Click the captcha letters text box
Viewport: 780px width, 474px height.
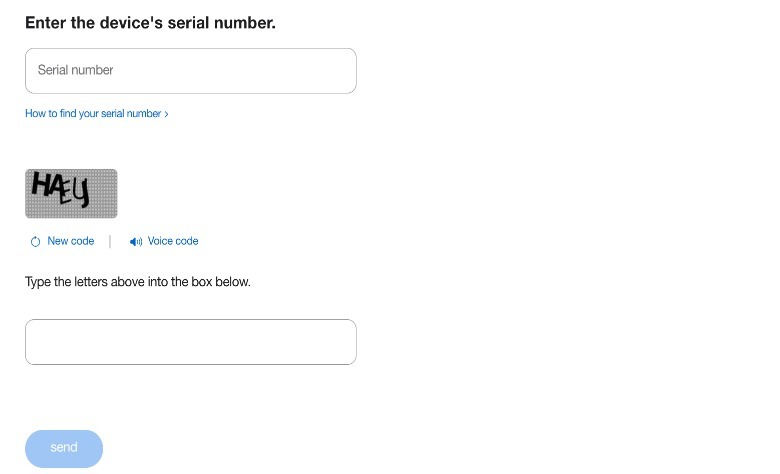(190, 342)
